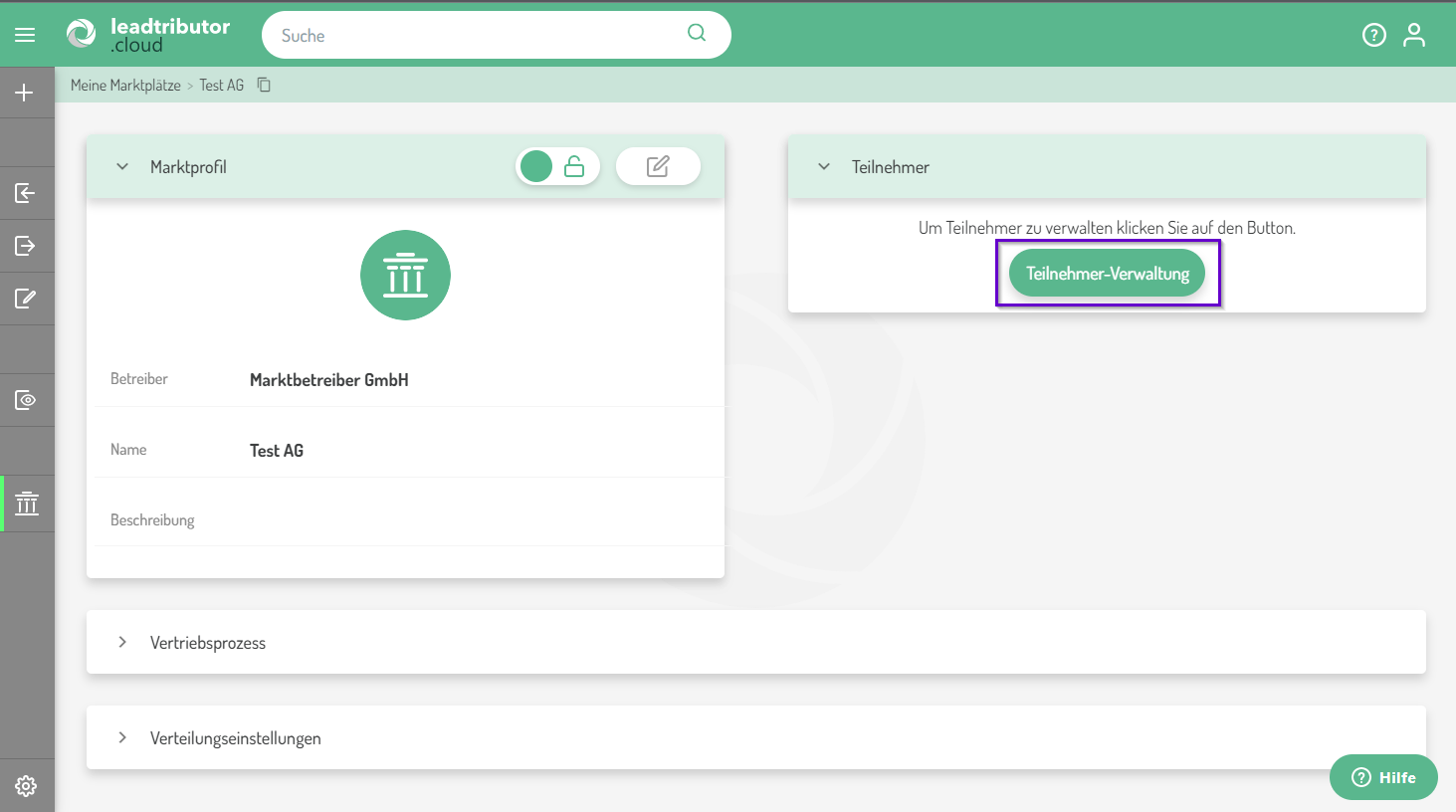
Task: Open settings gear in sidebar
Action: 26,786
